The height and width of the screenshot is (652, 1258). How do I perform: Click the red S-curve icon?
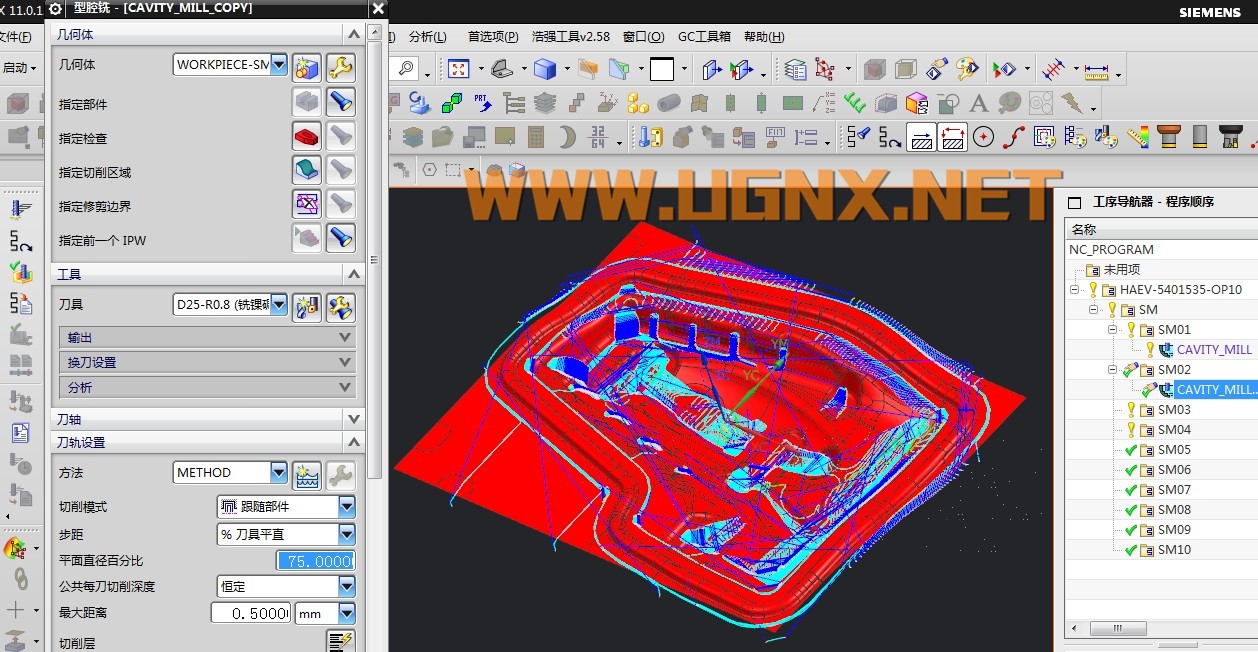click(1014, 137)
